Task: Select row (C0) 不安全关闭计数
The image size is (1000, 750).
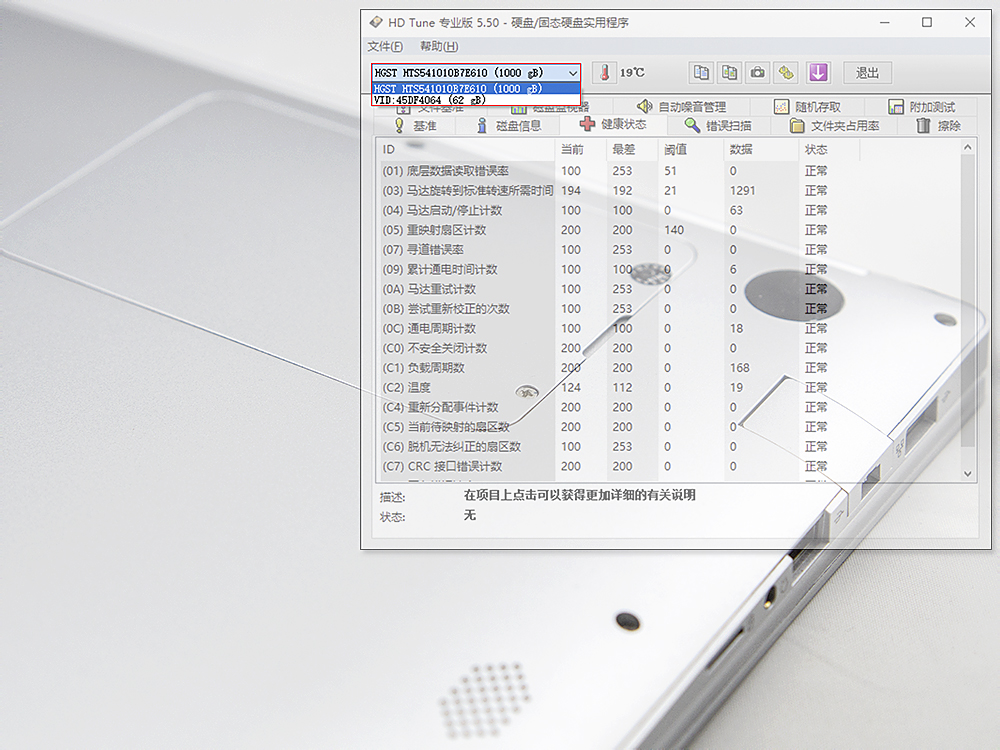Action: point(668,349)
